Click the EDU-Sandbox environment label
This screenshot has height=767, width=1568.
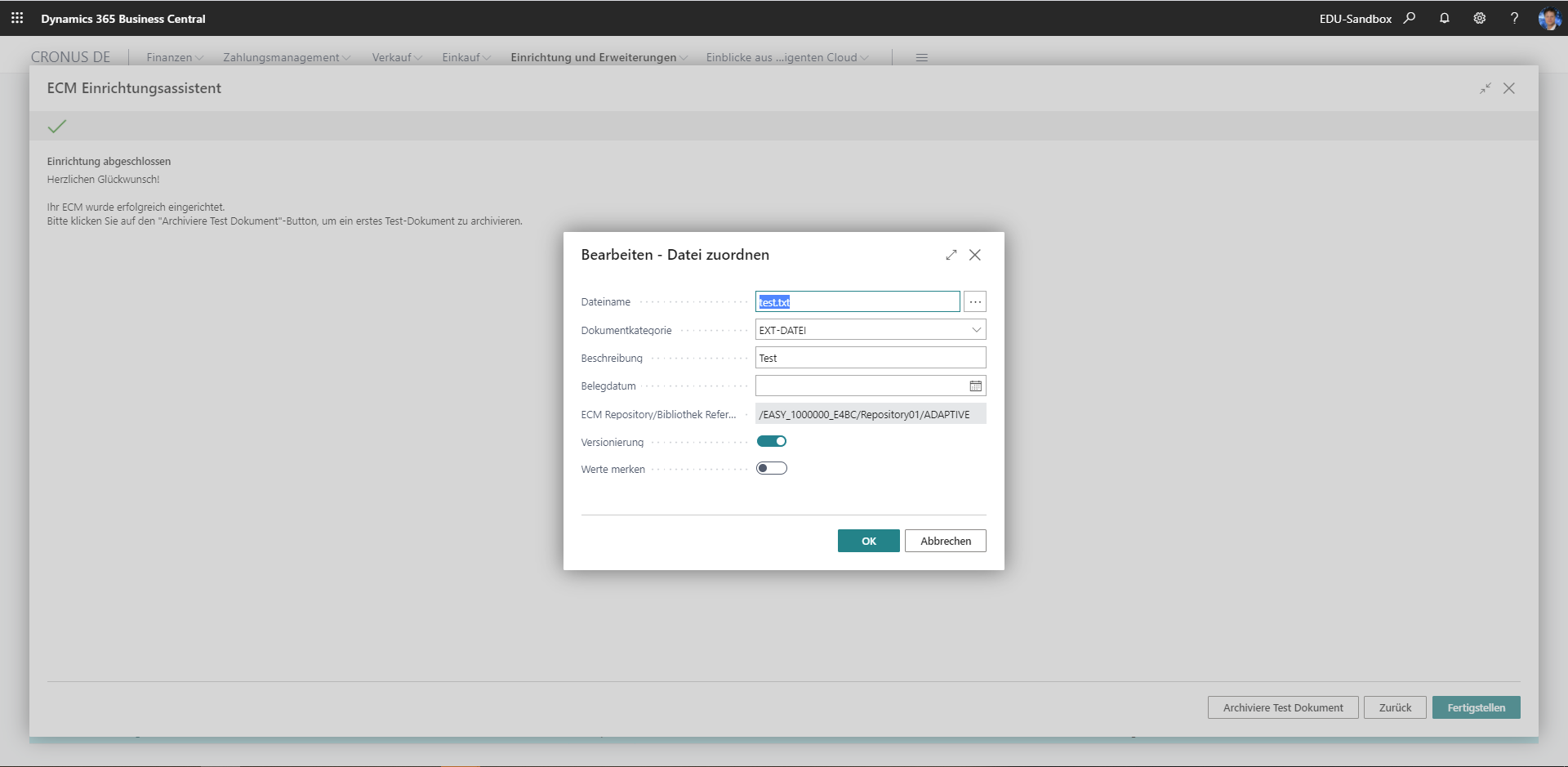click(x=1356, y=19)
